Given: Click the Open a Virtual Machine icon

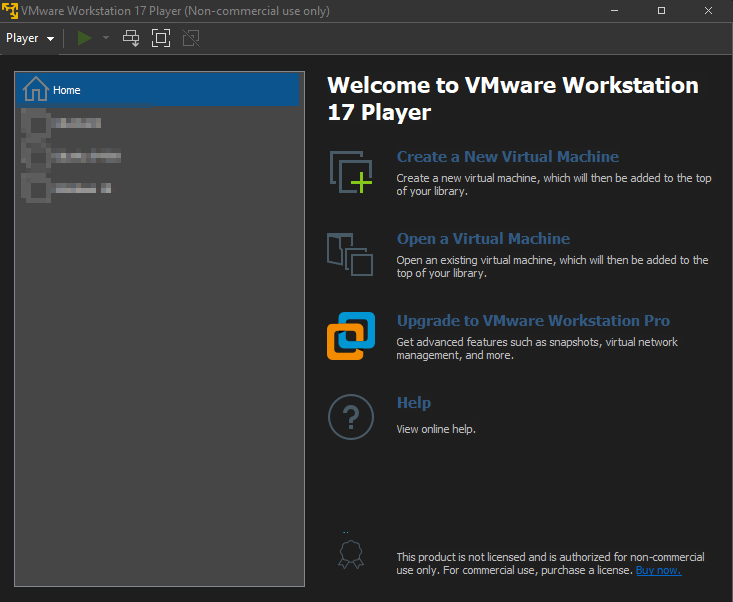Looking at the screenshot, I should pyautogui.click(x=350, y=253).
